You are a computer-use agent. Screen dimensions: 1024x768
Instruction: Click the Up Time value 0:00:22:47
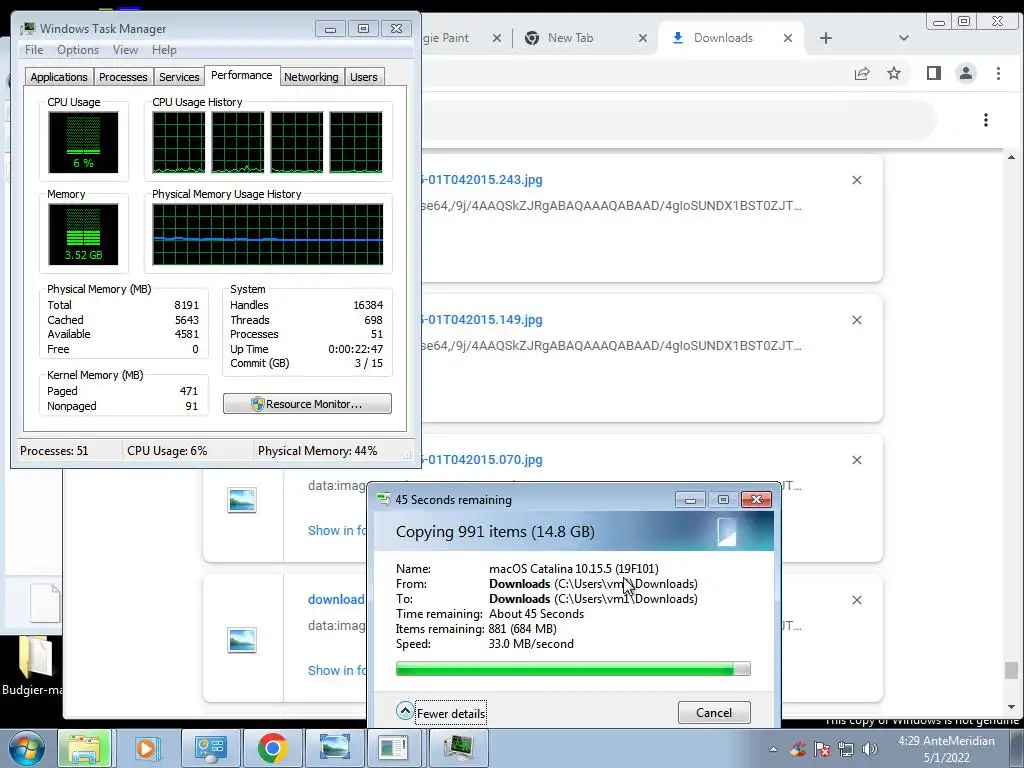355,349
